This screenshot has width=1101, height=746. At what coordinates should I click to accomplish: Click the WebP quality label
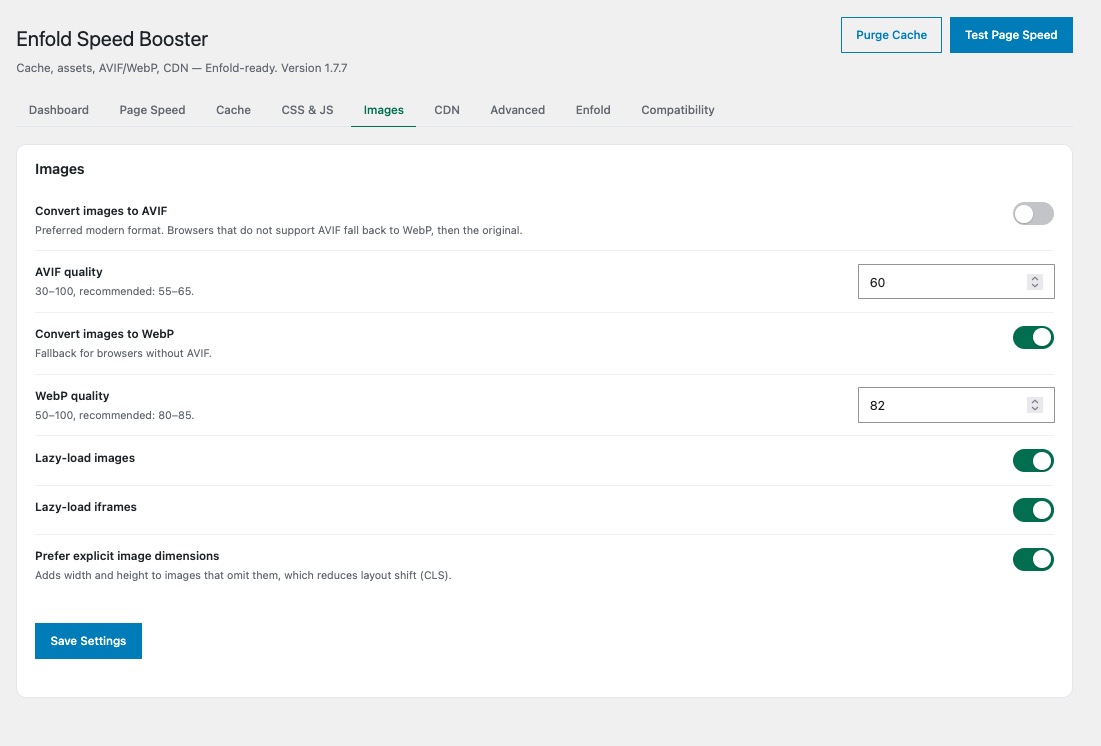72,395
